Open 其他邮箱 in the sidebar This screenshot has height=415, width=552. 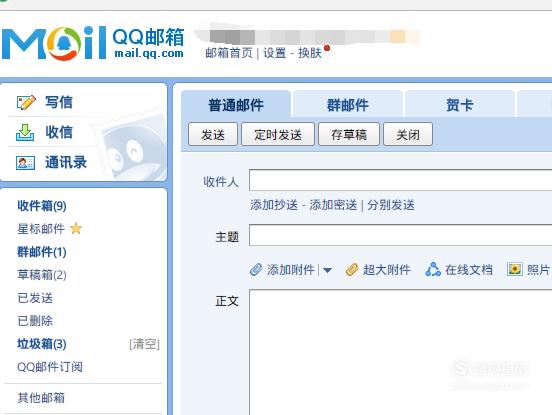[x=41, y=398]
